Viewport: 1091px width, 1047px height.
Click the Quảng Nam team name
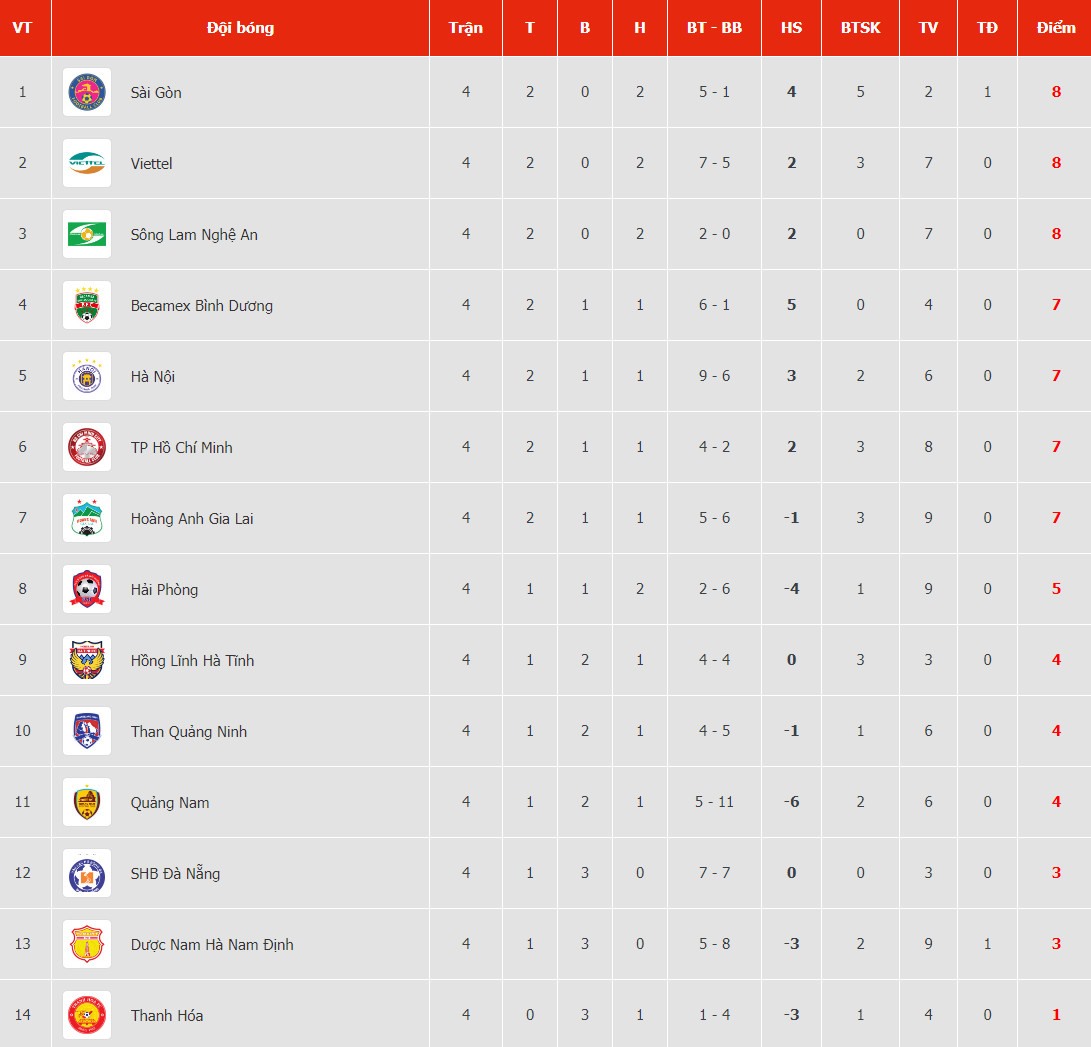170,802
